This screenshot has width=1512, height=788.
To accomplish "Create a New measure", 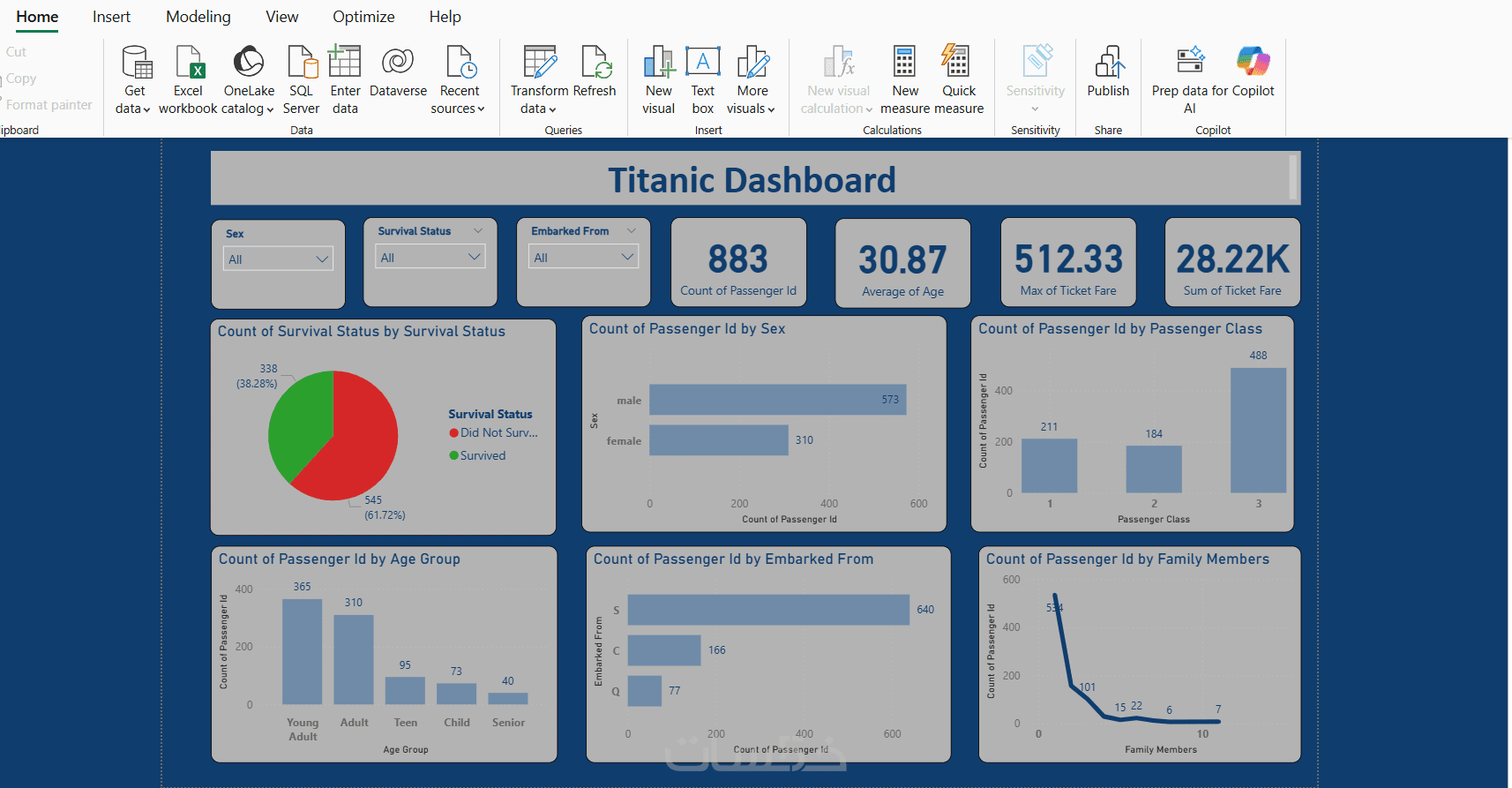I will coord(905,62).
